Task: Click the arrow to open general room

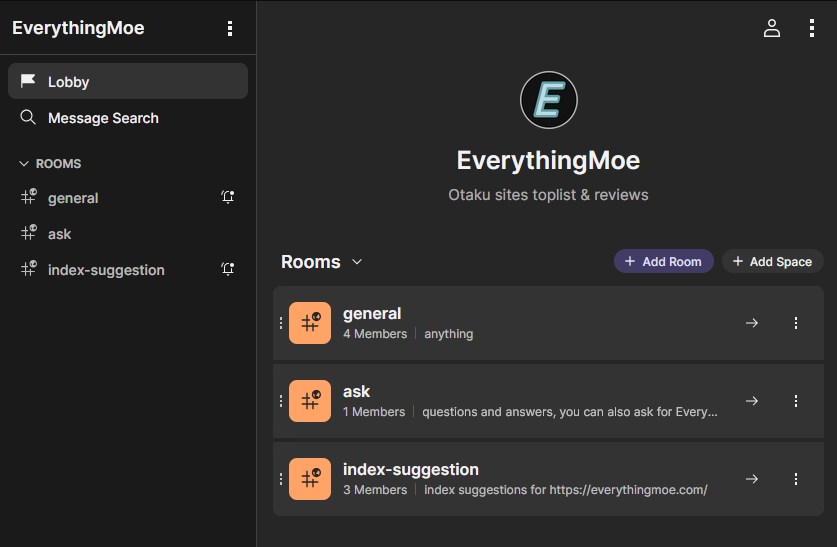Action: 752,322
